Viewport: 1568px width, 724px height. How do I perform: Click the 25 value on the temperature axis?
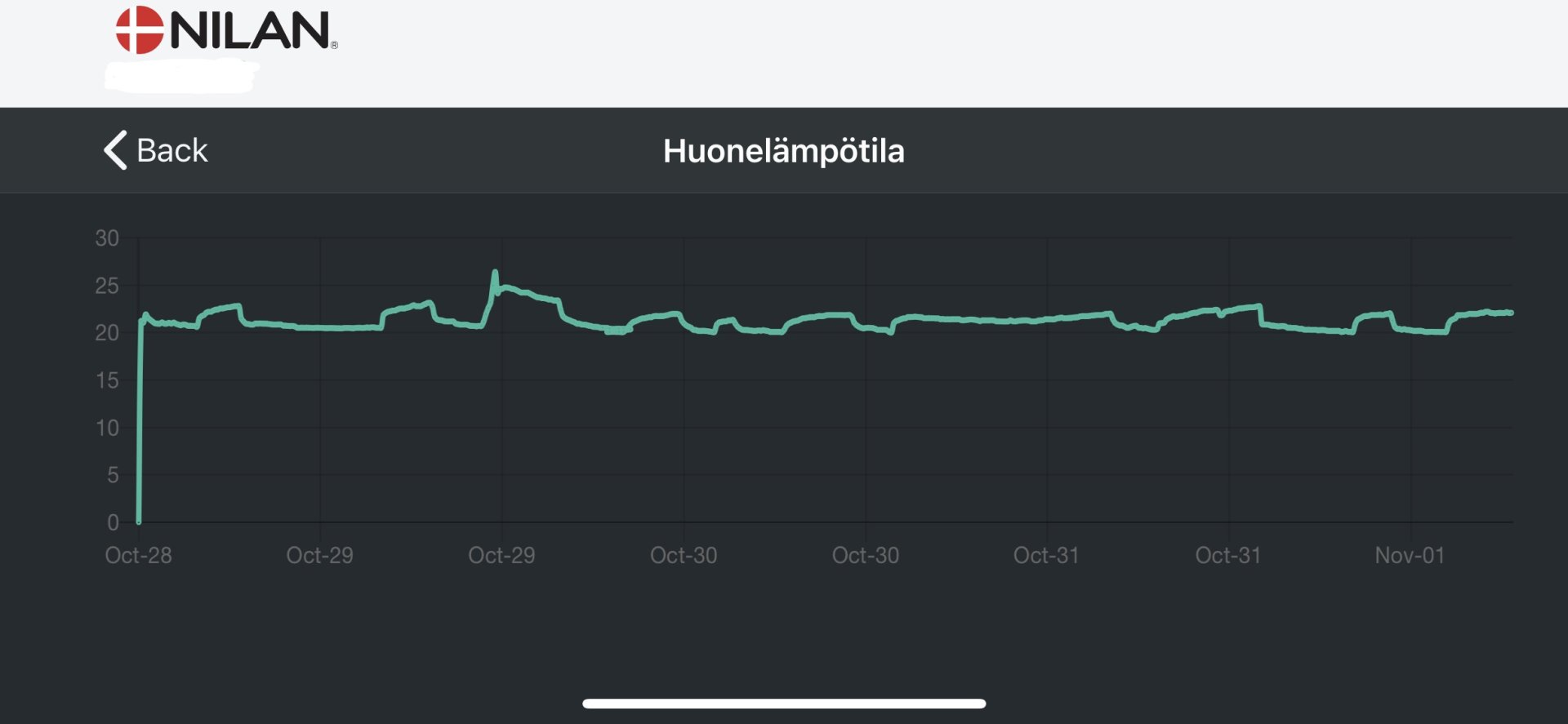click(x=107, y=286)
